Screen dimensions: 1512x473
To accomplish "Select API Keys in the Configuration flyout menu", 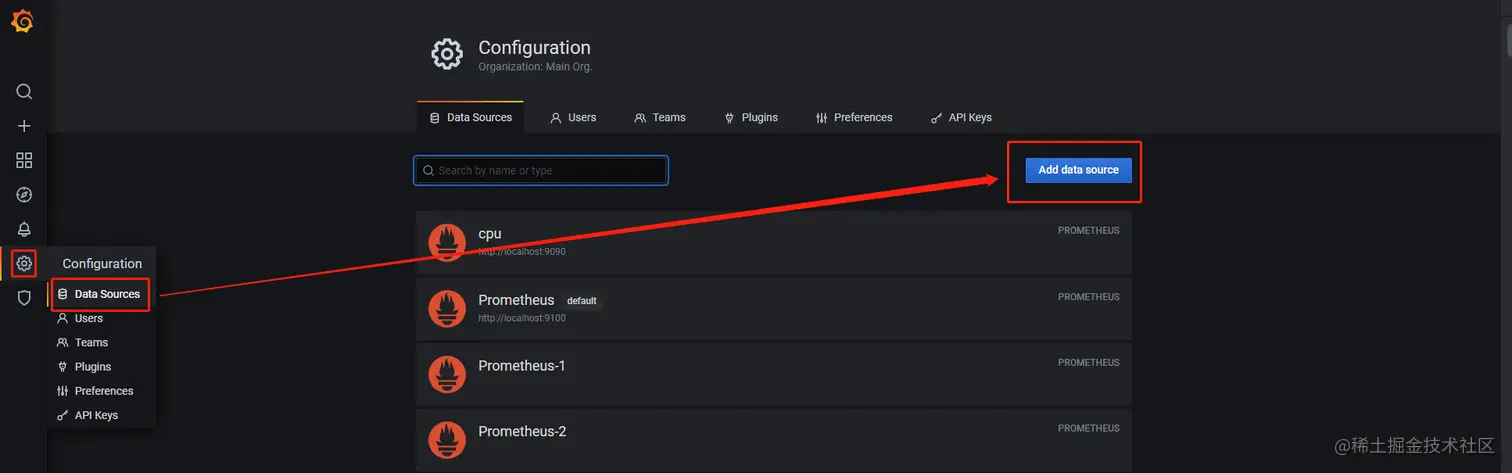I will point(100,415).
